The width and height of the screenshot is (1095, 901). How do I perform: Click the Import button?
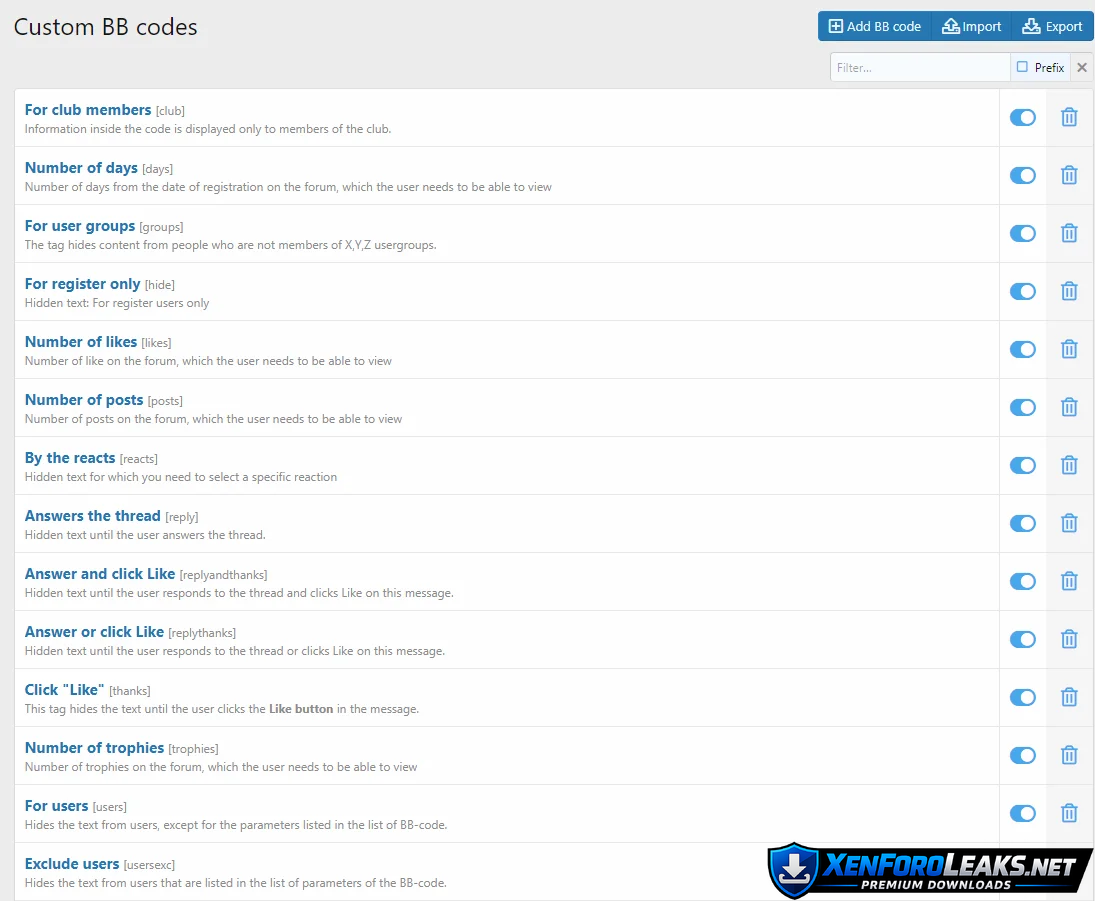pos(971,27)
